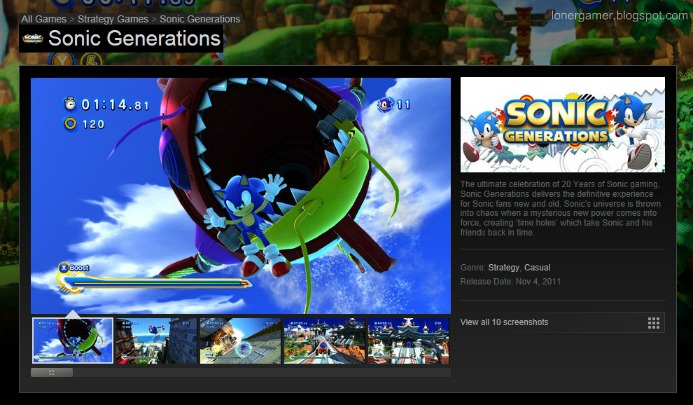Open the Strategy genre link

(503, 267)
